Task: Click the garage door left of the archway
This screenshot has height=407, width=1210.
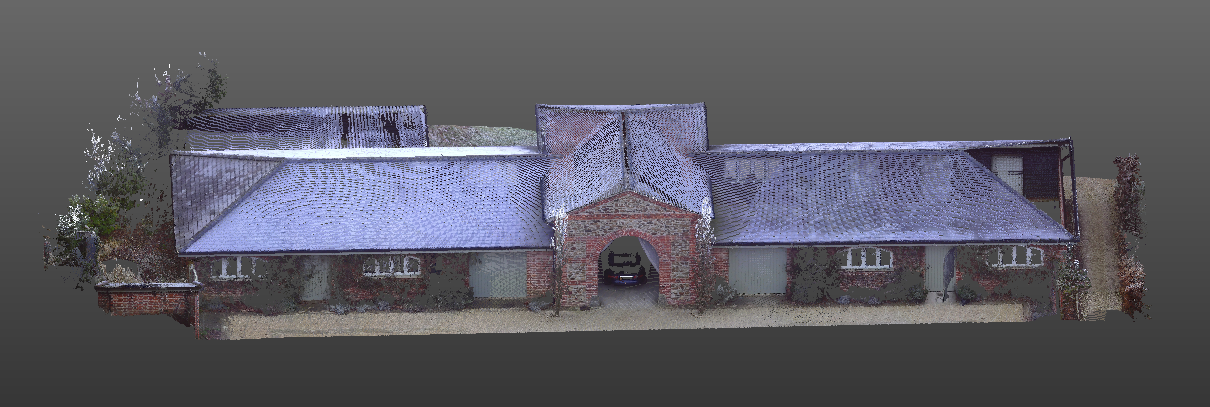Action: tap(498, 274)
